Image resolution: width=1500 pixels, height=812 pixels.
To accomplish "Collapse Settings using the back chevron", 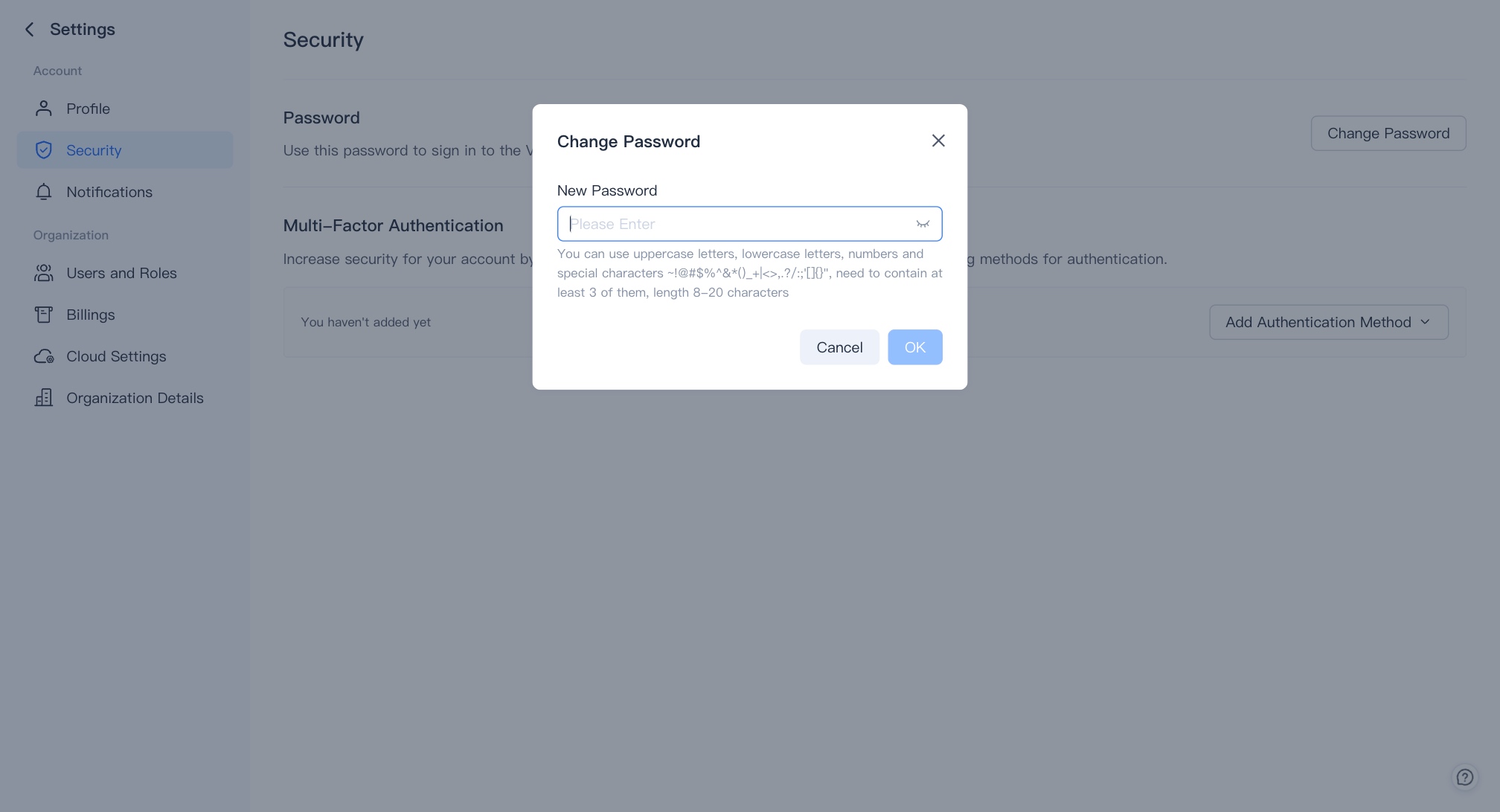I will pos(29,29).
